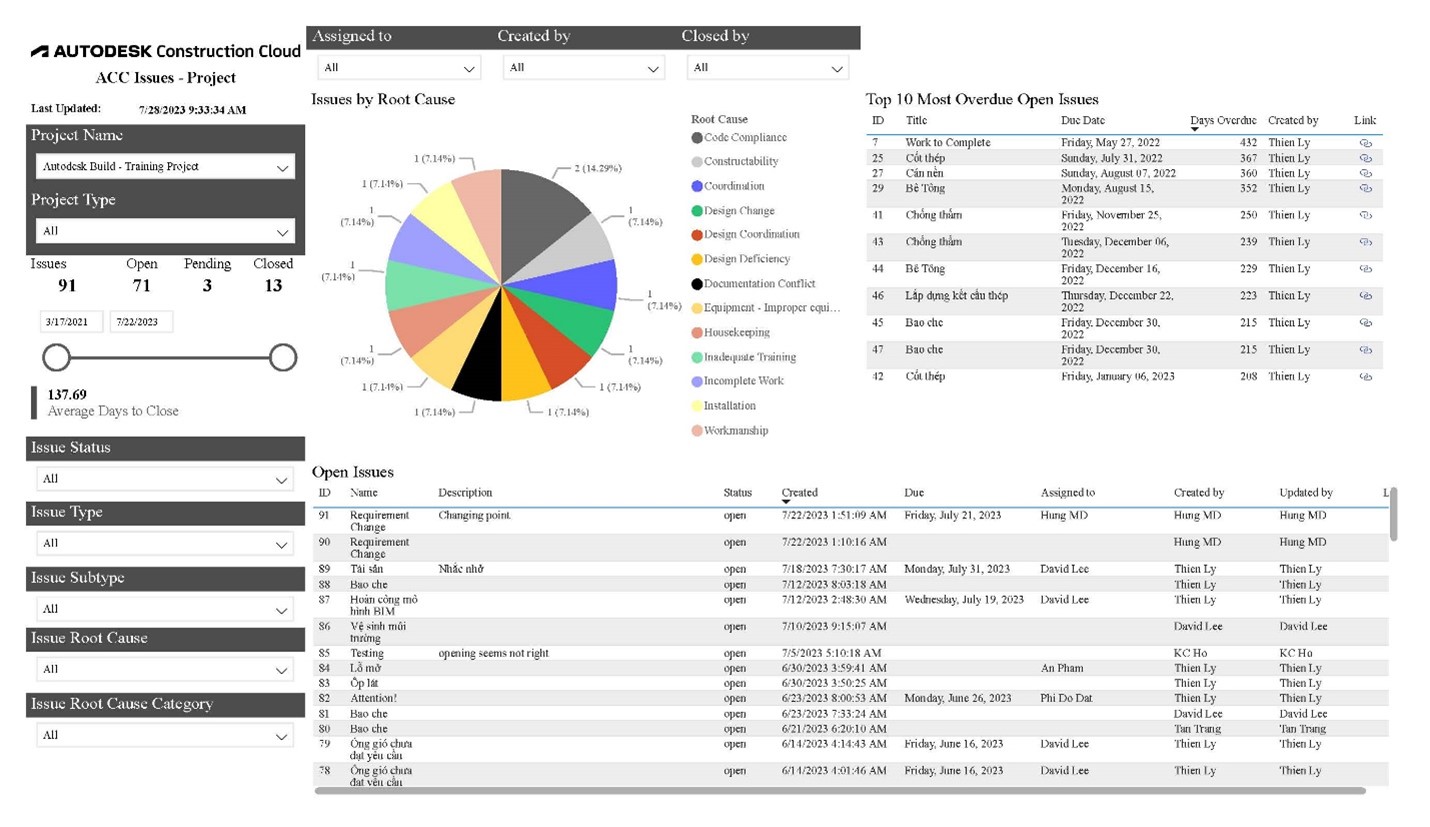Click the end date field showing 7/22/2023
Screen dimensions: 1430x827
141,322
